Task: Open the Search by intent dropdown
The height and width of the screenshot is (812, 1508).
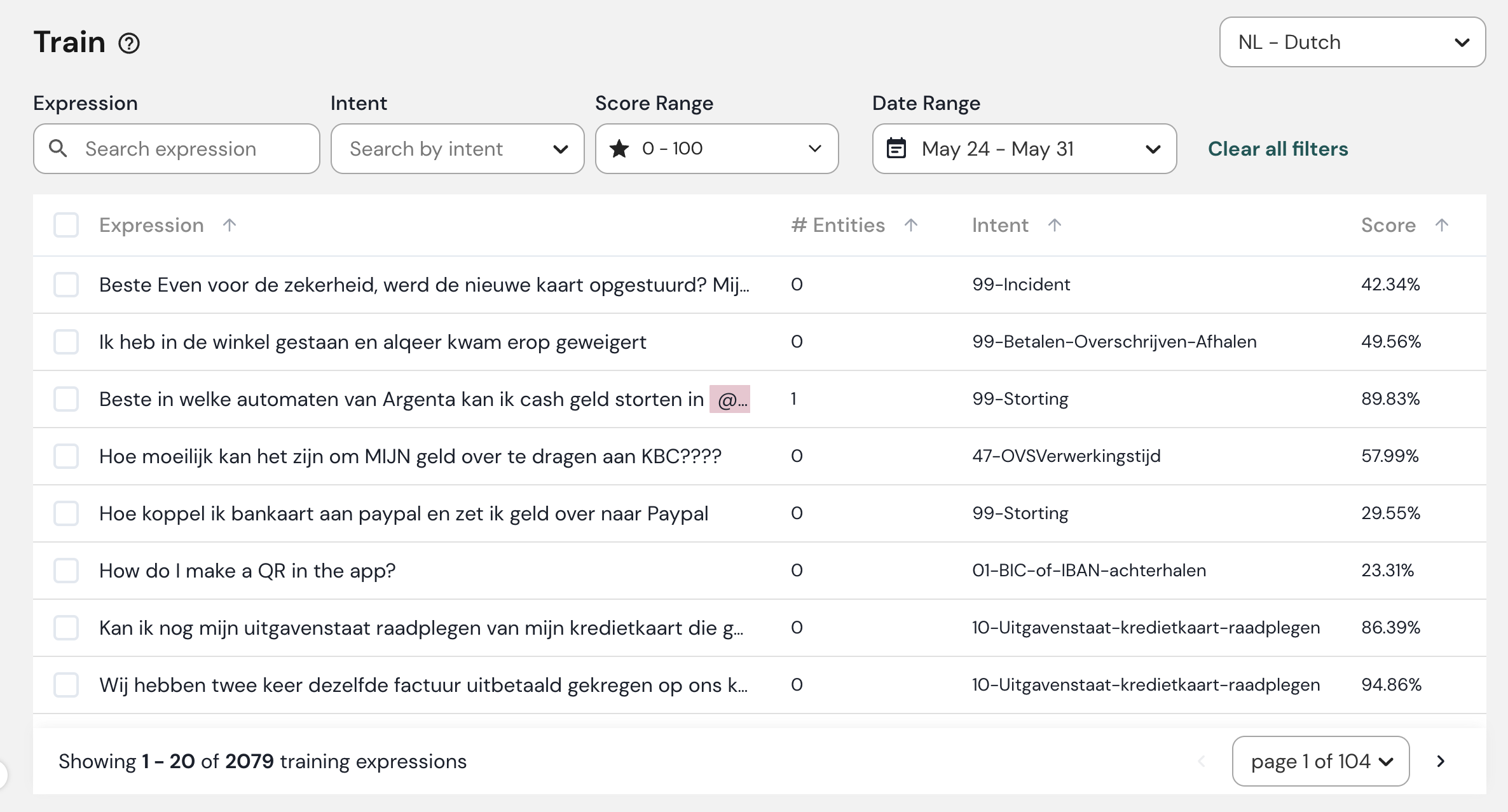Action: [x=457, y=149]
